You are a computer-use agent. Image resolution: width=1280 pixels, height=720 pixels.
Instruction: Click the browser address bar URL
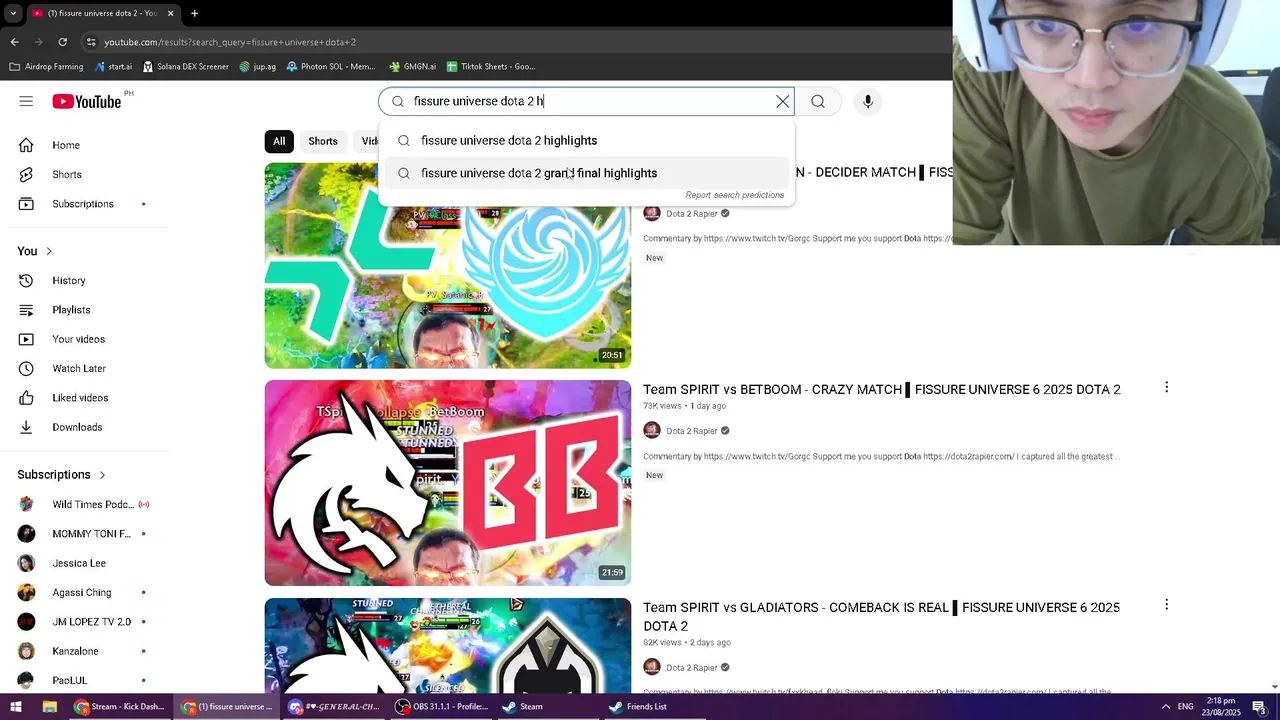(230, 42)
